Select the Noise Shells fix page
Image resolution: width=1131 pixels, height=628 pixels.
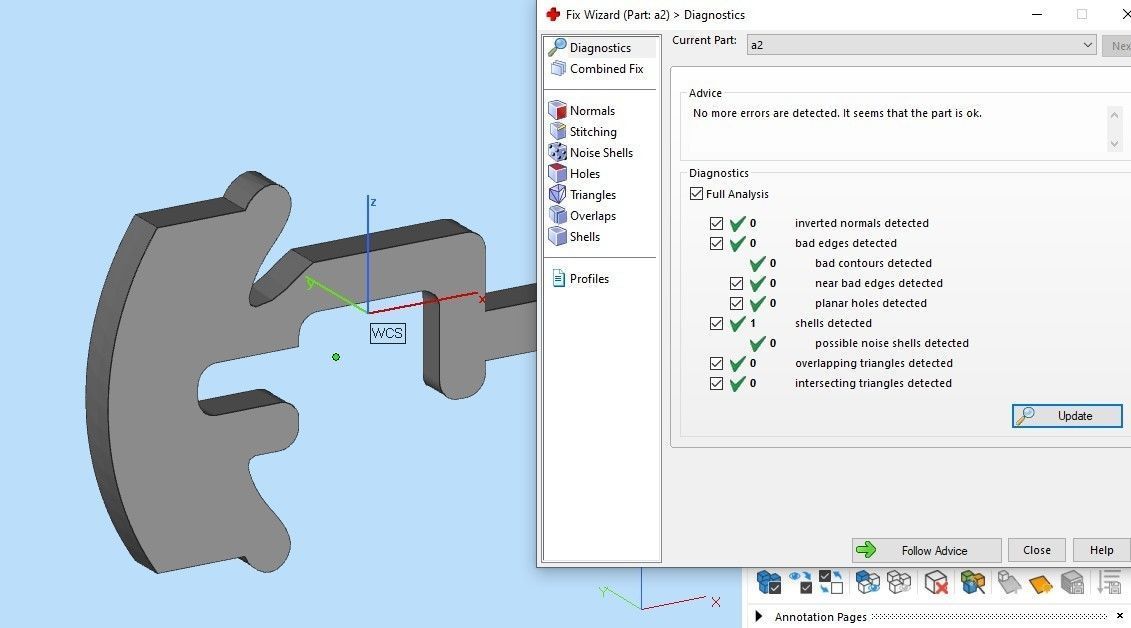(600, 152)
